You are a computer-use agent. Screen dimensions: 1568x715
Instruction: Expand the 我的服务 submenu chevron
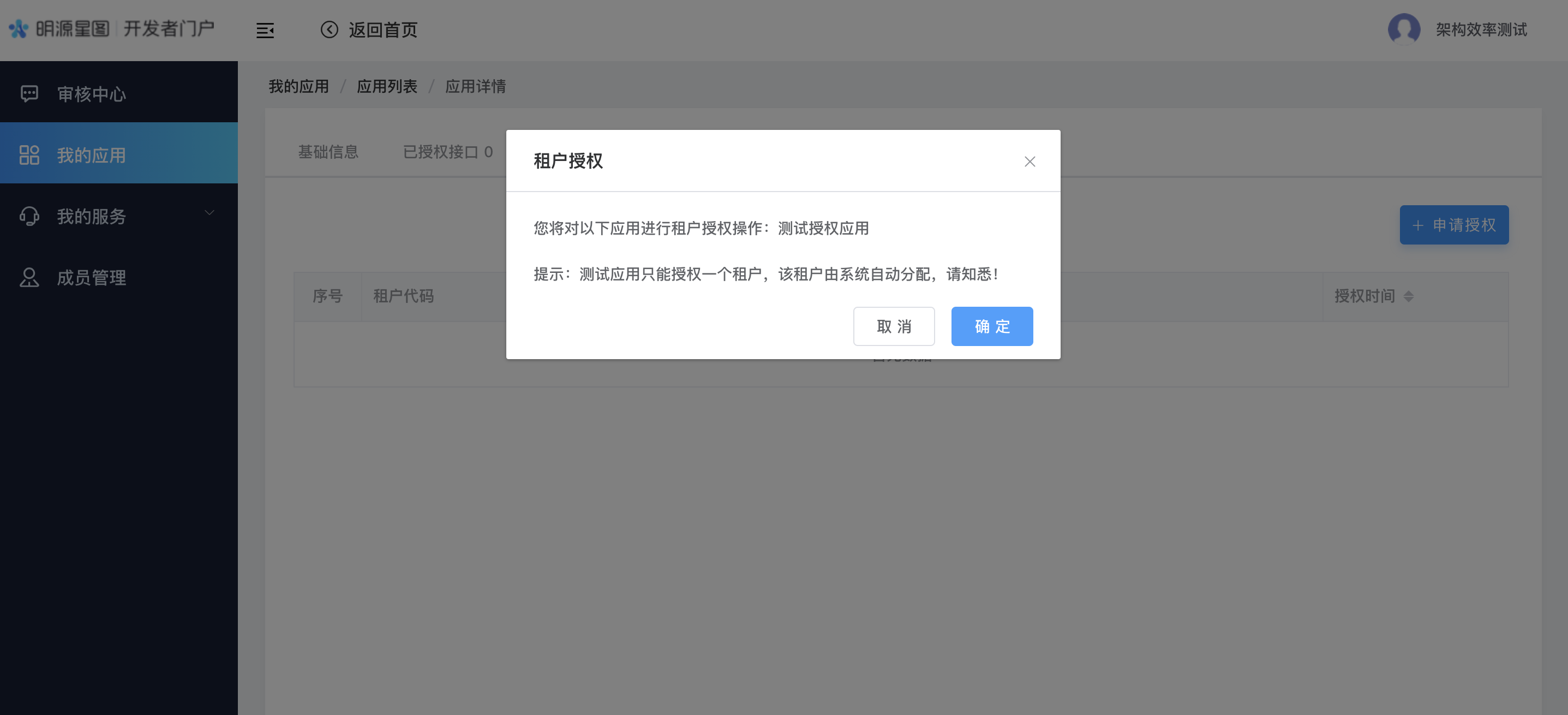pyautogui.click(x=210, y=212)
